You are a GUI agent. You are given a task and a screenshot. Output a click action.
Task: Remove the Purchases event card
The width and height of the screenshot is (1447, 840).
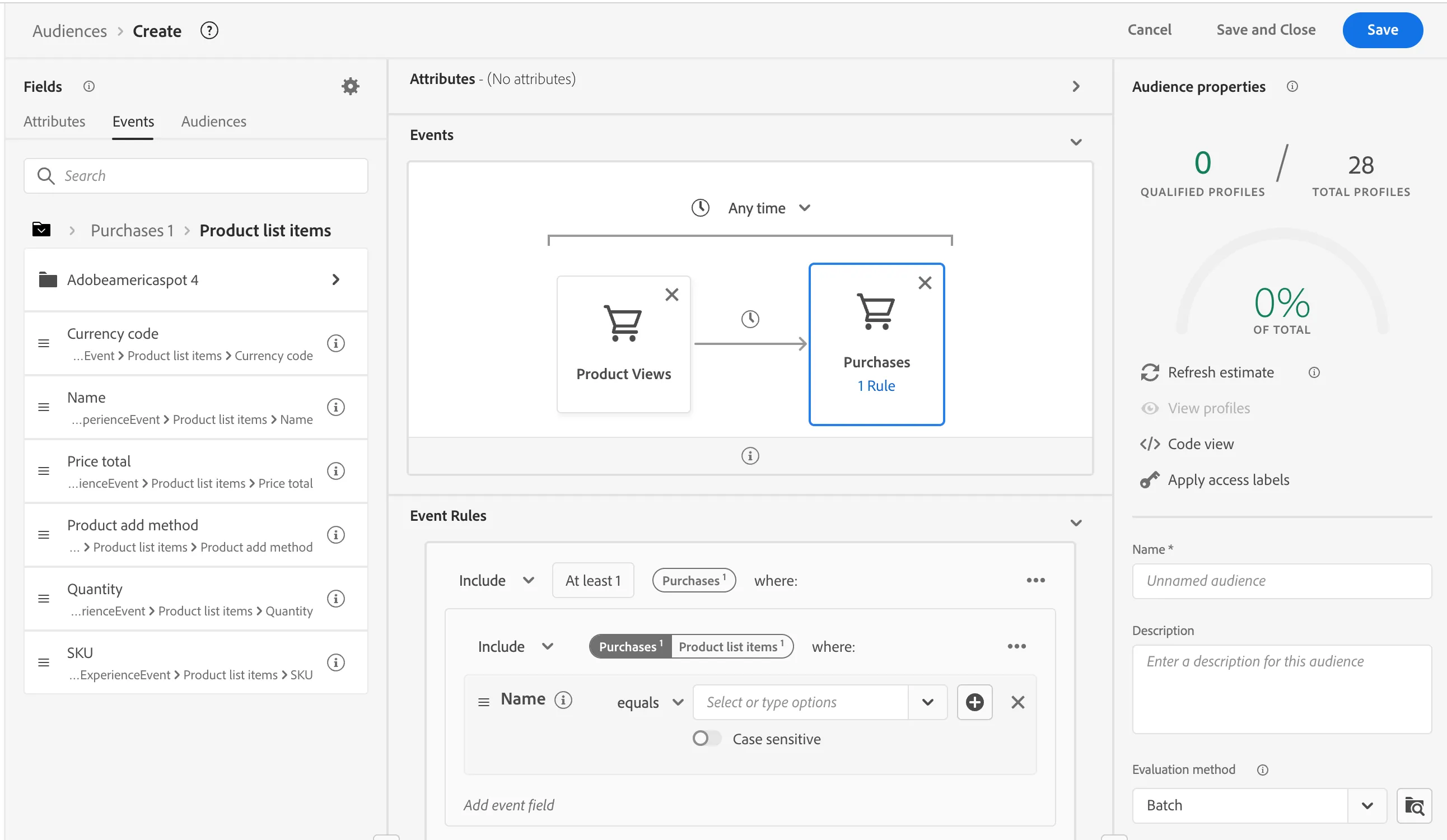click(x=925, y=282)
